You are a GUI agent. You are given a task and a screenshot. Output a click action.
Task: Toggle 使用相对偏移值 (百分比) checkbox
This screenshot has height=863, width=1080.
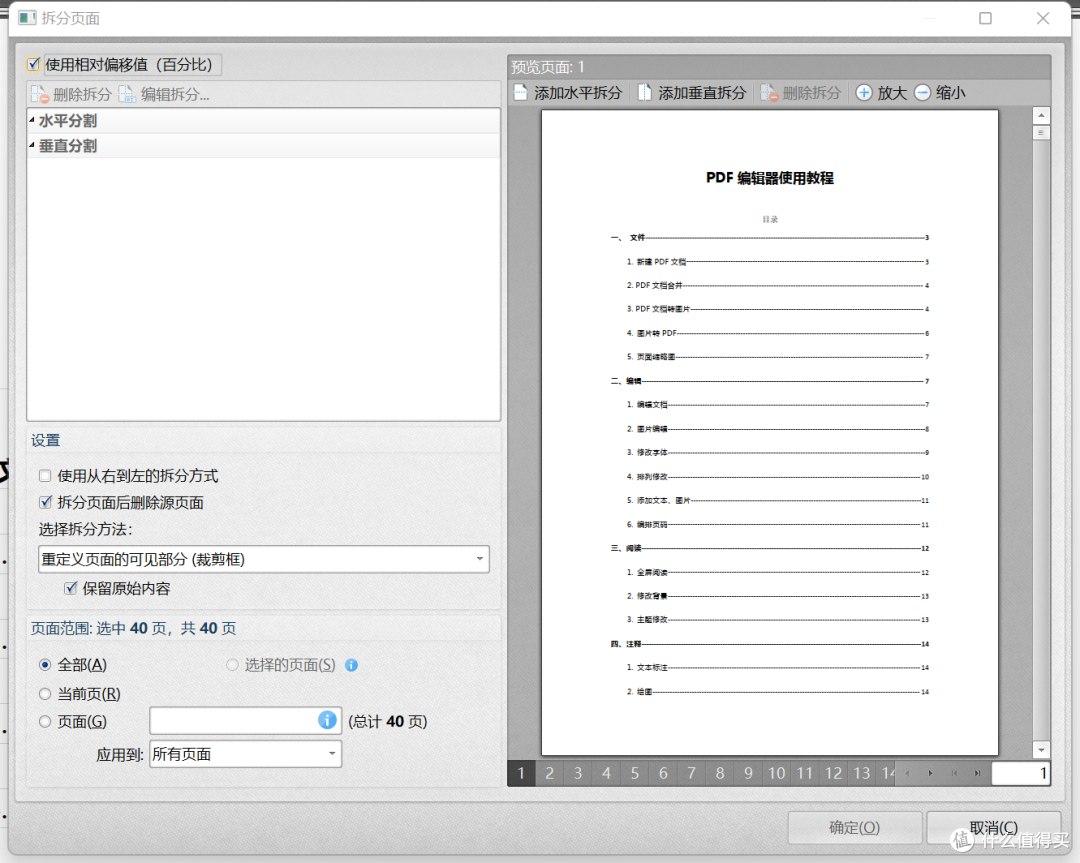[33, 64]
